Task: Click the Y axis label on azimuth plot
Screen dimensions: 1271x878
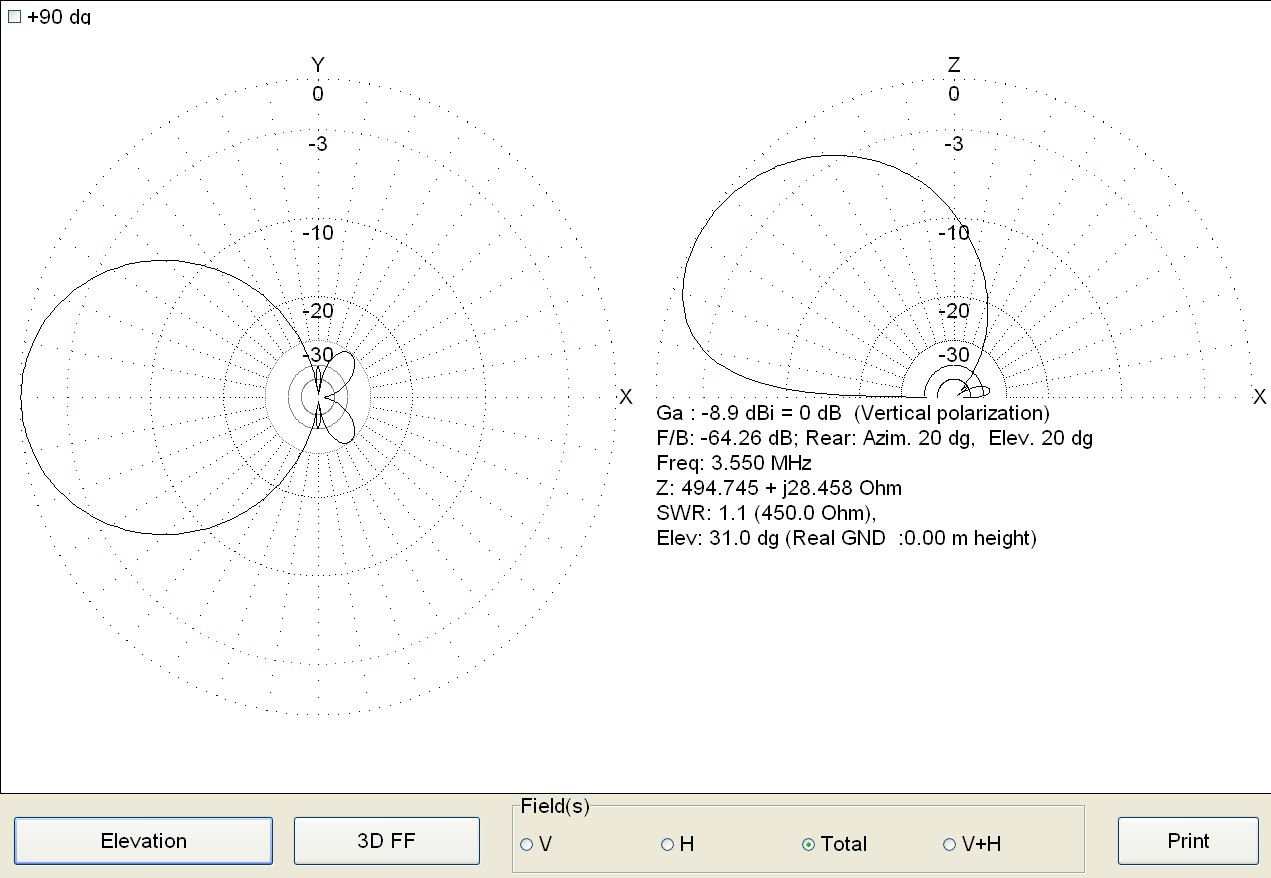Action: [x=318, y=66]
